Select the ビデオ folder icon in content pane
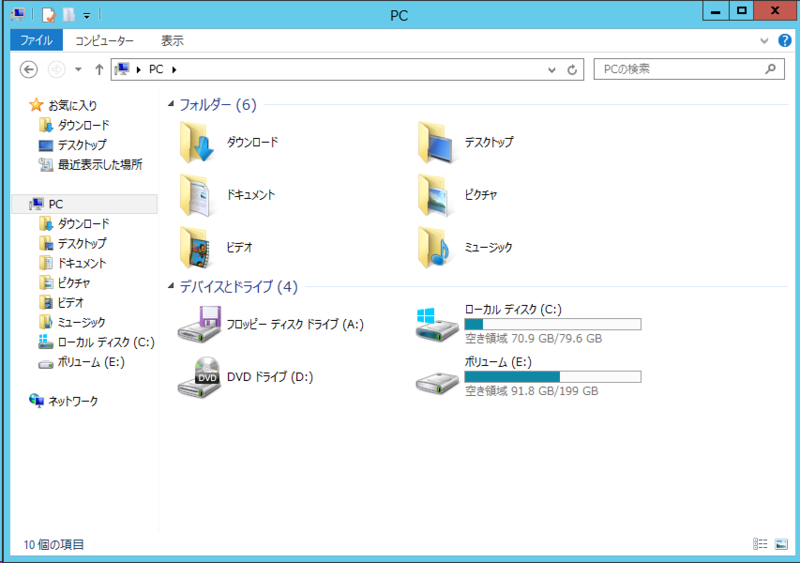Viewport: 800px width, 563px height. pyautogui.click(x=198, y=246)
